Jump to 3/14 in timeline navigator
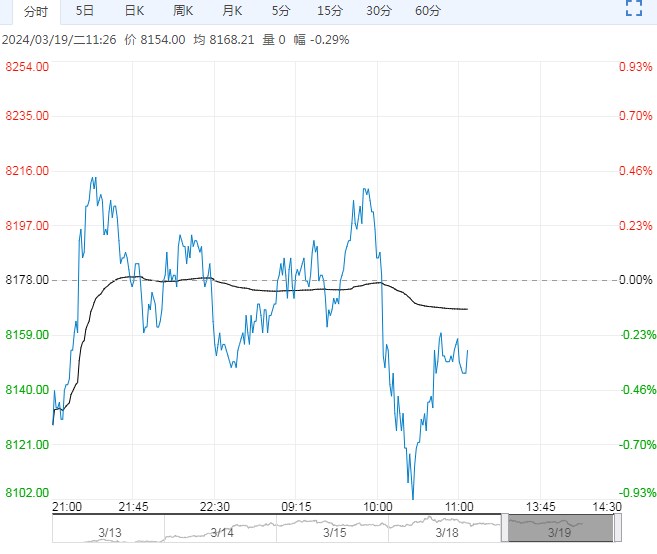This screenshot has height=554, width=657. [x=222, y=532]
